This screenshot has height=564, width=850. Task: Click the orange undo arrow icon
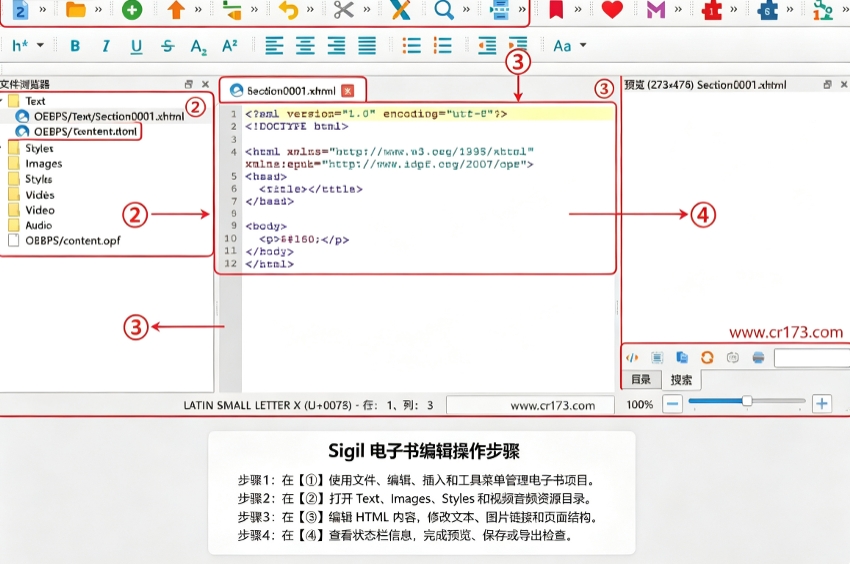(x=288, y=10)
